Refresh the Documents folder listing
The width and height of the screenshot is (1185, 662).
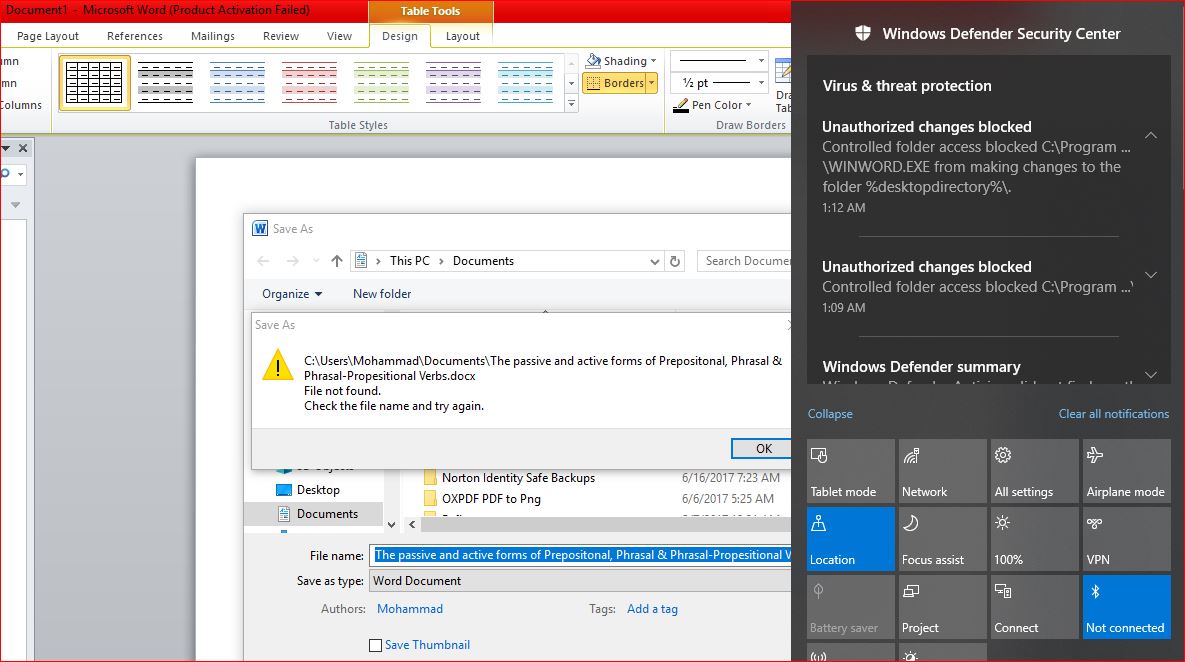click(675, 261)
